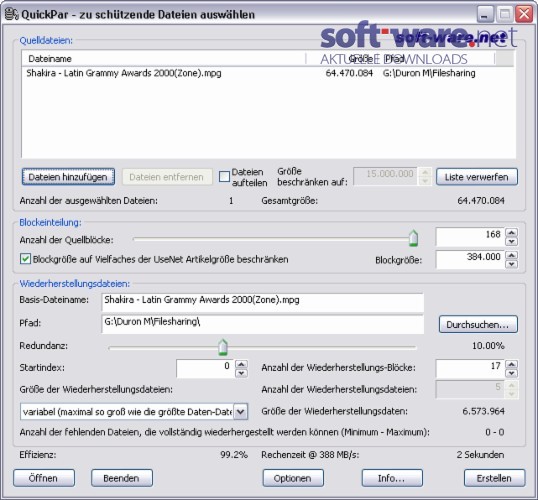Click path cell 'G:\Duron M\Filesharing' in list

point(429,73)
